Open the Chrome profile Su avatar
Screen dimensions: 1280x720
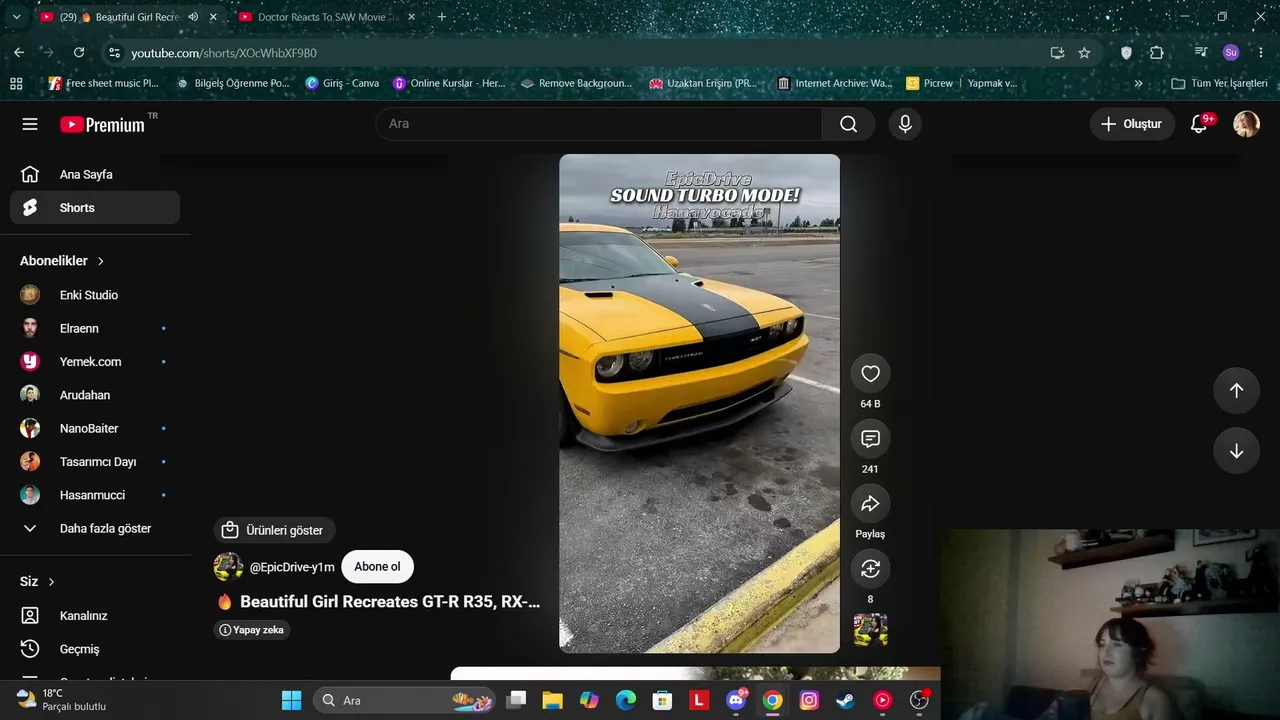point(1231,53)
